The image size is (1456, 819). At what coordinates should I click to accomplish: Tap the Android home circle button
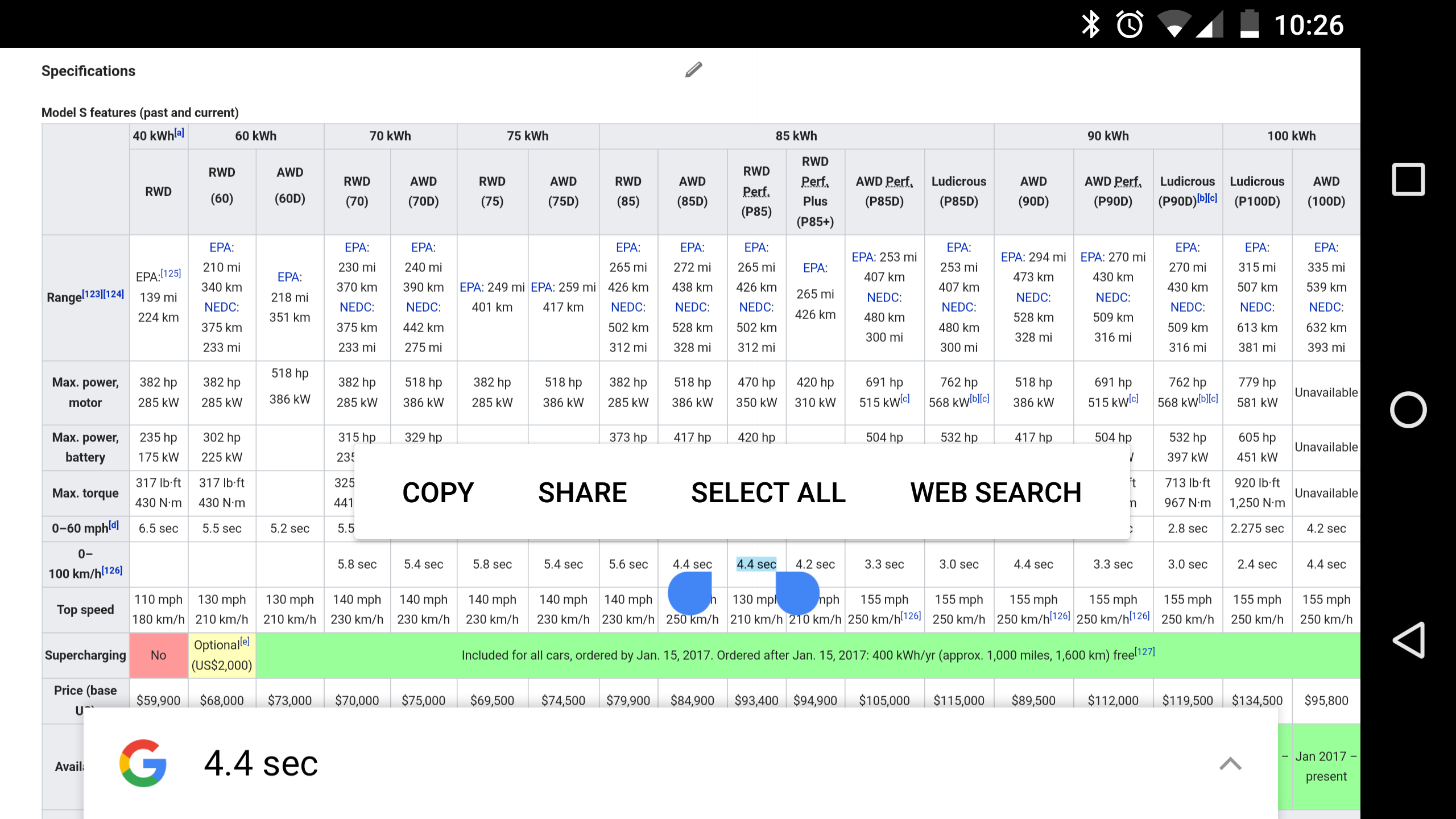point(1408,409)
